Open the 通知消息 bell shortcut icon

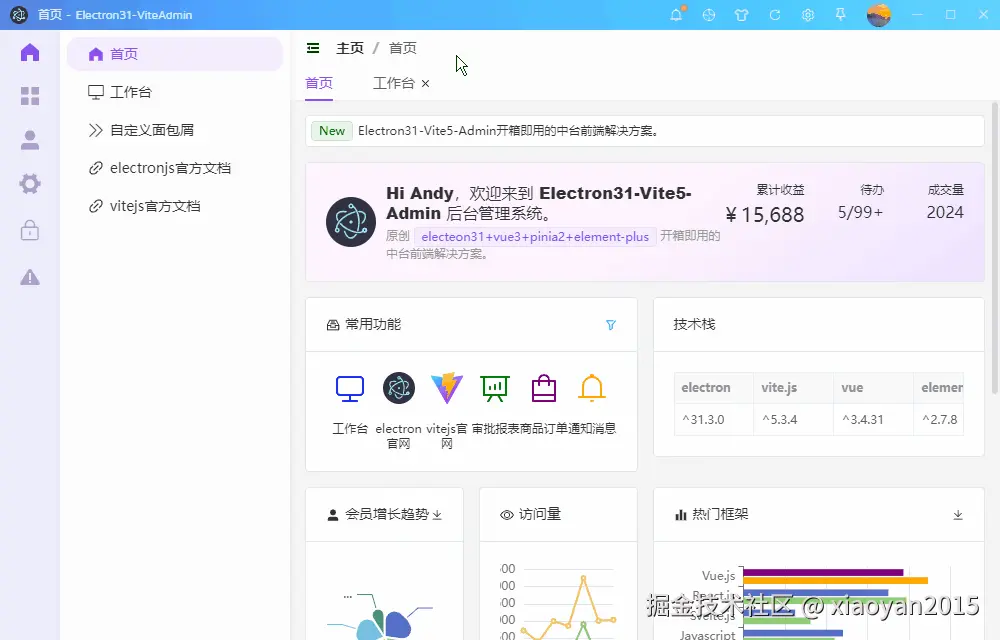click(x=592, y=388)
